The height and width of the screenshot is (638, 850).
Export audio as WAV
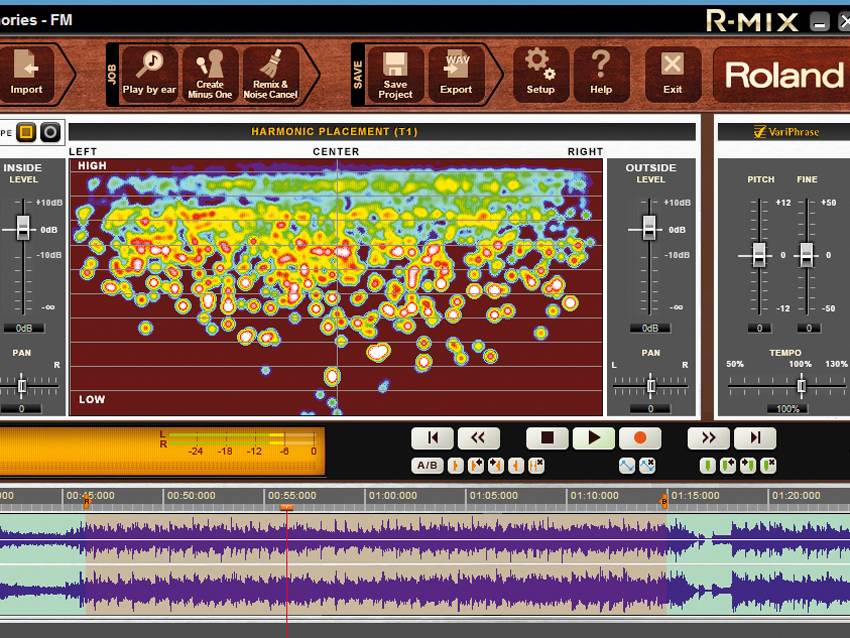click(x=456, y=74)
